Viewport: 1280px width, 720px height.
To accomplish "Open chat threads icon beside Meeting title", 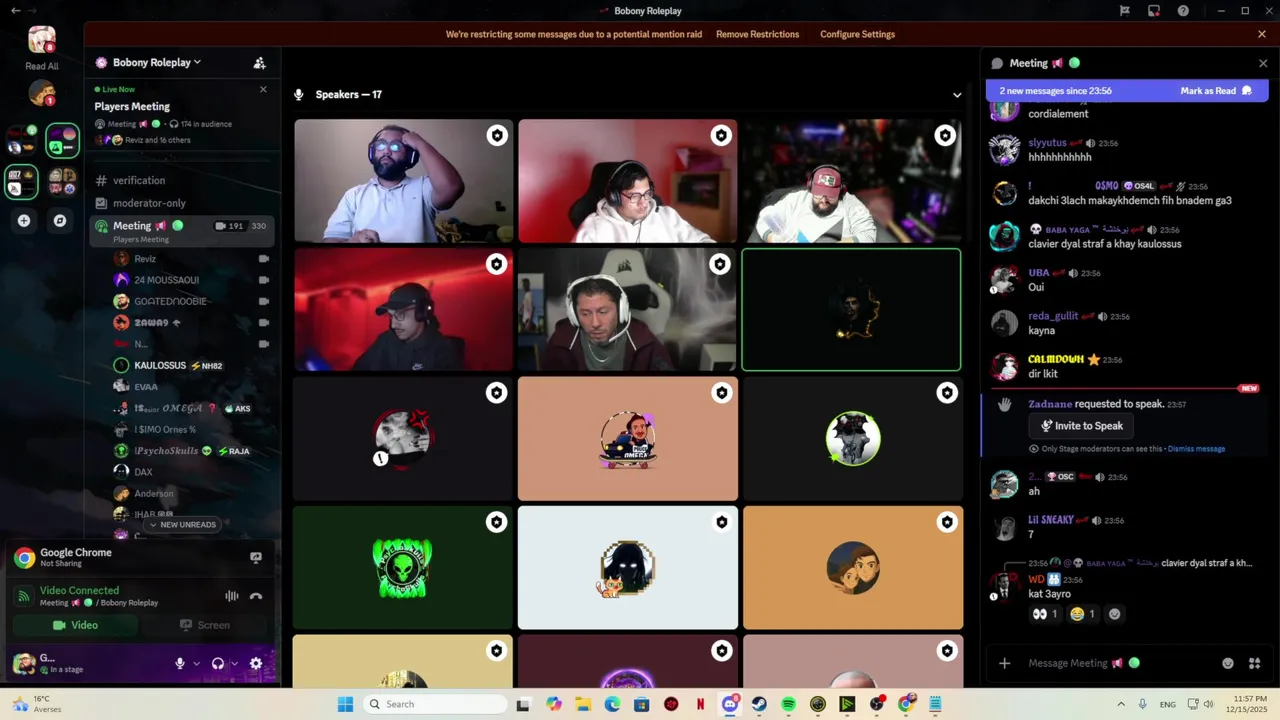I will tap(996, 63).
